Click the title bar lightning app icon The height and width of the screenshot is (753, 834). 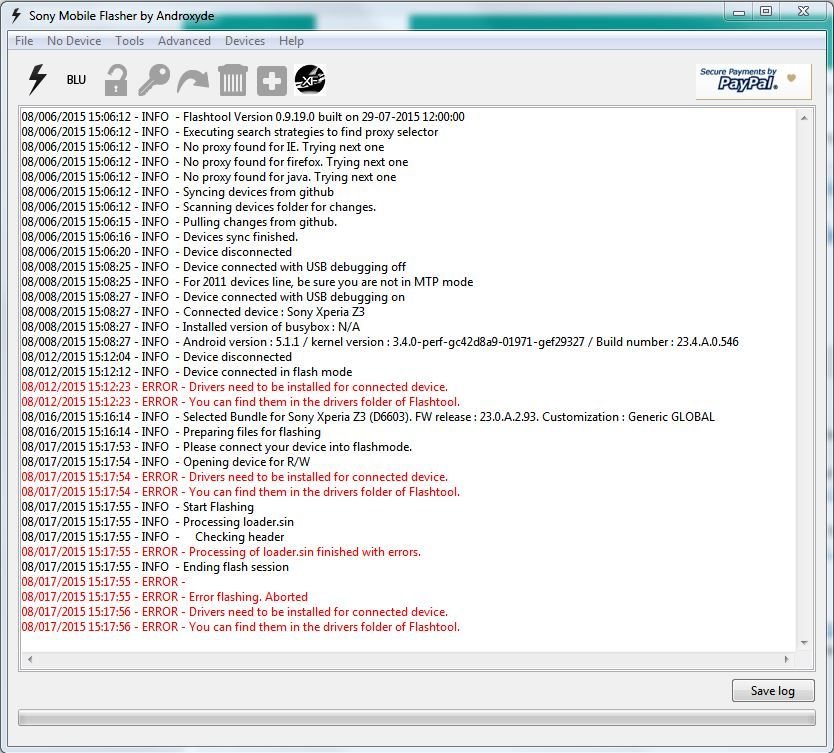(x=16, y=15)
